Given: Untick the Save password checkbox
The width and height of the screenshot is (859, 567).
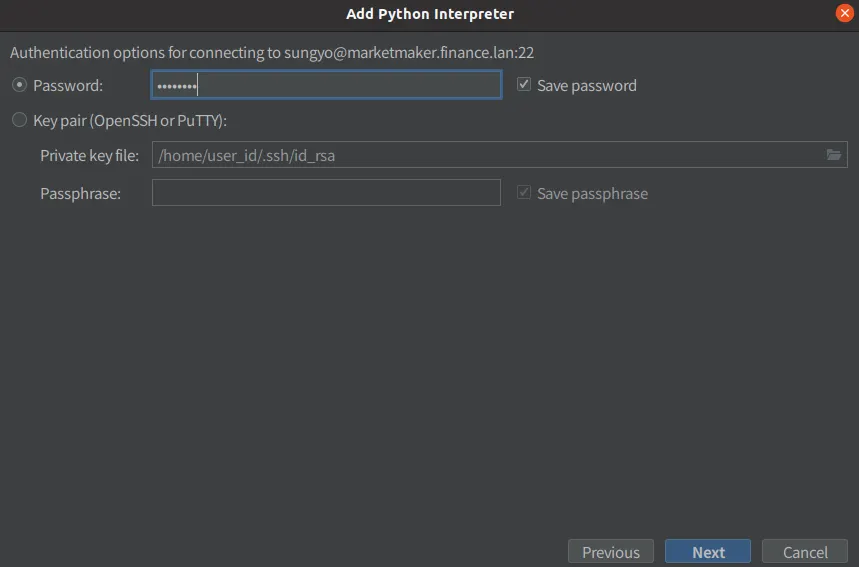Looking at the screenshot, I should click(x=524, y=85).
